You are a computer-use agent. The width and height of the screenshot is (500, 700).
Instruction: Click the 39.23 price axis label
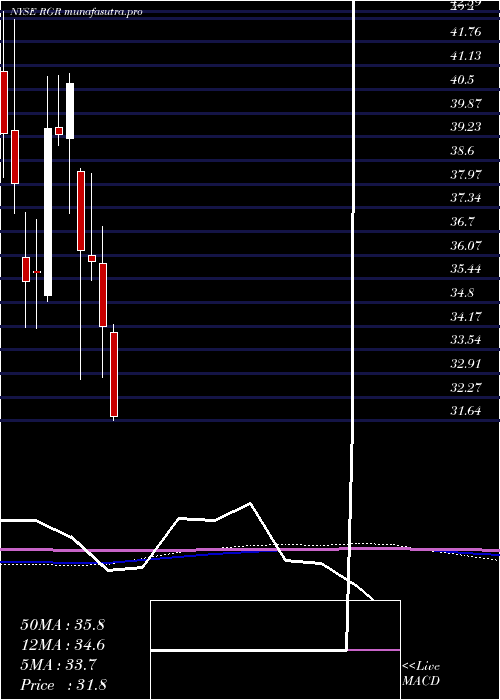[466, 127]
